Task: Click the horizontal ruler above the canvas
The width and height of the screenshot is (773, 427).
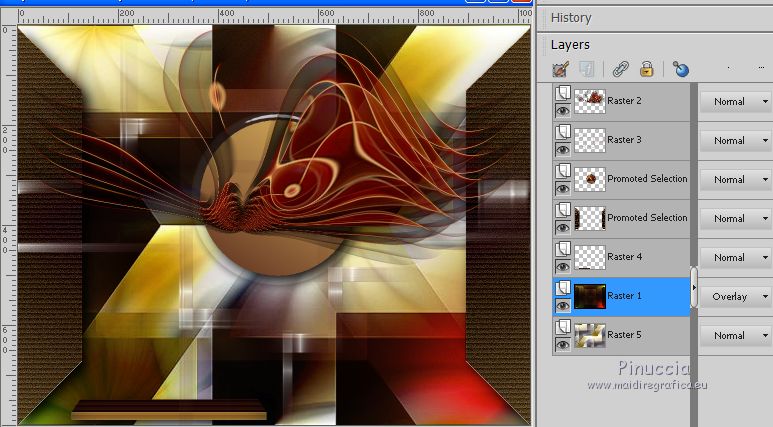Action: (275, 16)
